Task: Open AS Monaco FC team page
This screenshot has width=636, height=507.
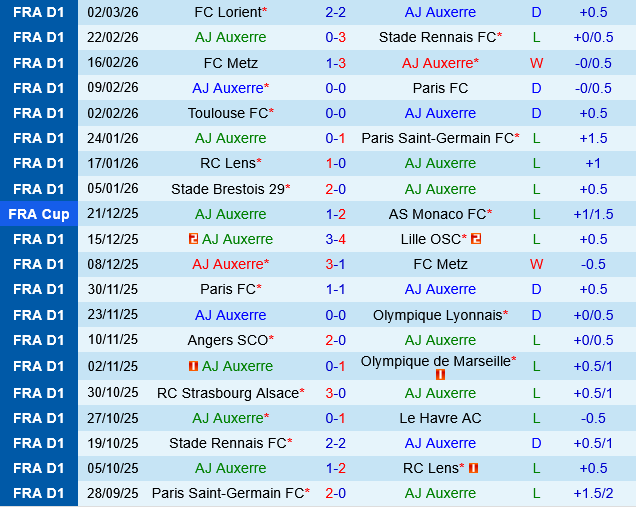Action: point(437,214)
